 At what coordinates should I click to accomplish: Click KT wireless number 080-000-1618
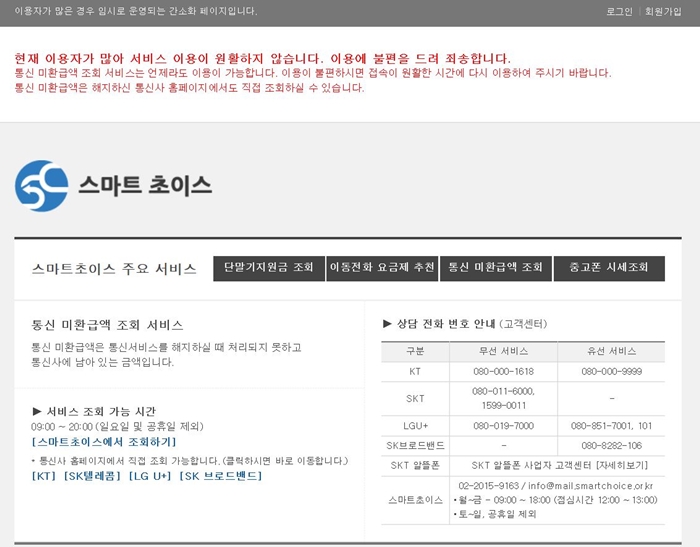point(504,372)
